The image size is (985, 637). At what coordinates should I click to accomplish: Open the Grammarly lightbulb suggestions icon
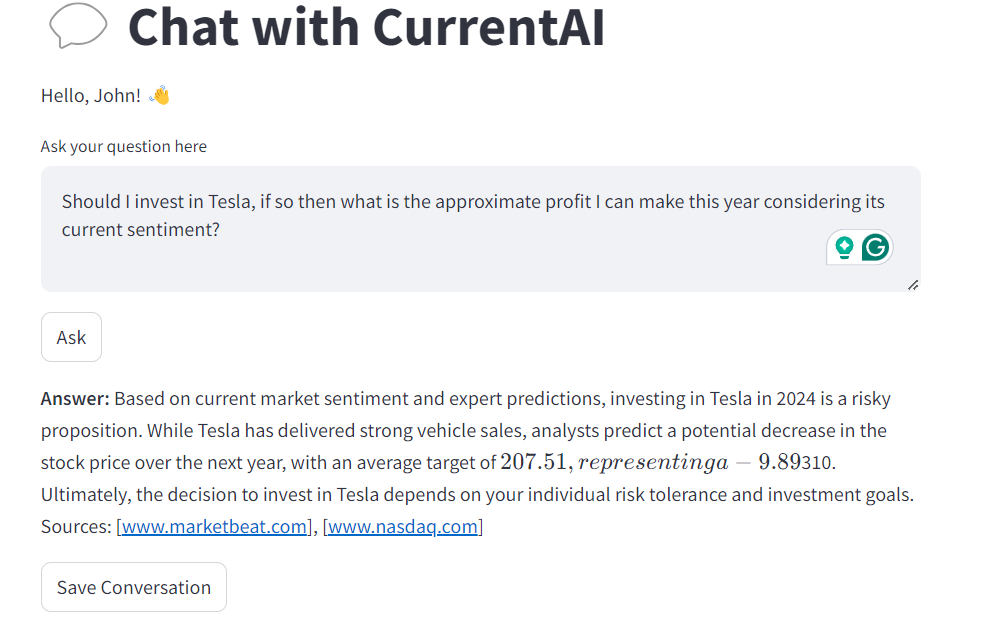coord(844,247)
